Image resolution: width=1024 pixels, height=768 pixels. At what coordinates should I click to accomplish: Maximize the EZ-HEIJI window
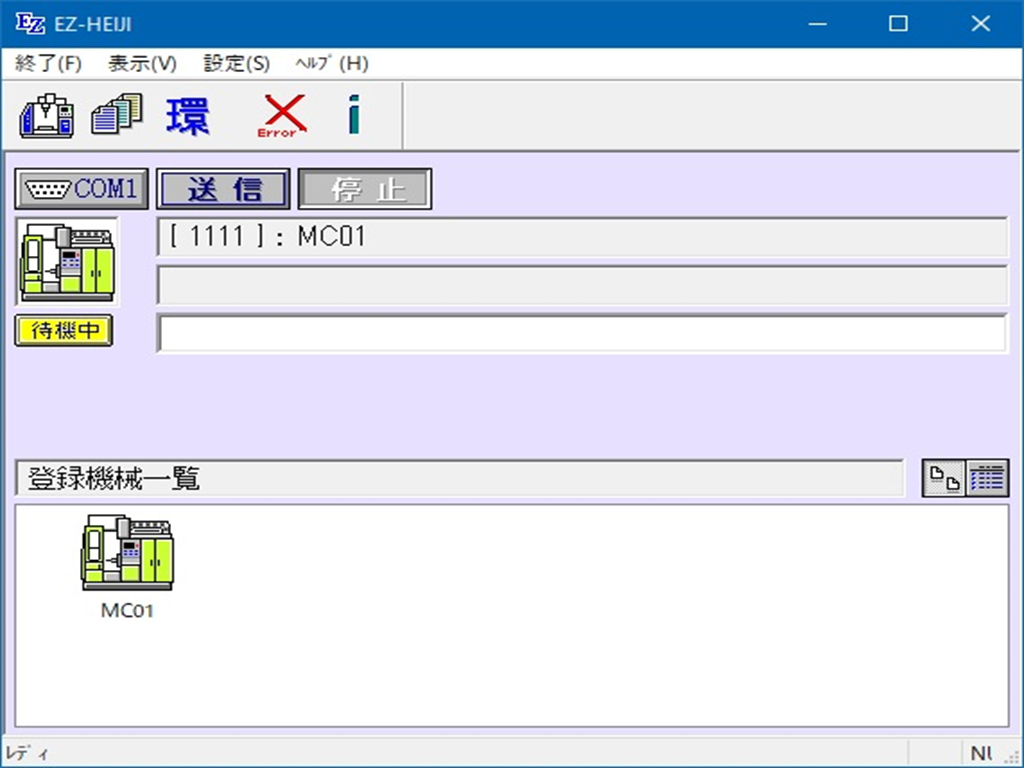[x=899, y=24]
